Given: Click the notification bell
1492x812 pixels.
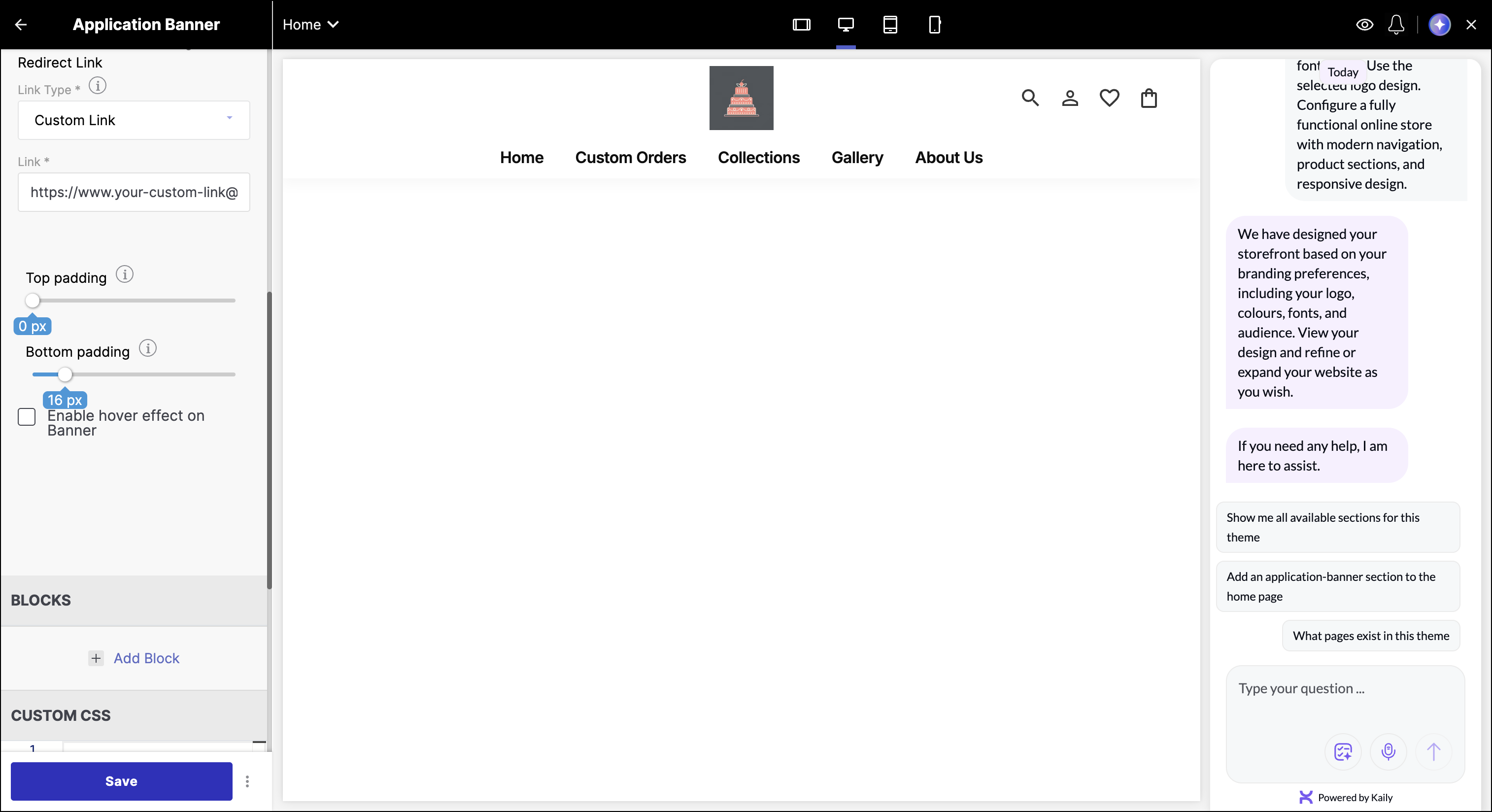Looking at the screenshot, I should tap(1396, 25).
